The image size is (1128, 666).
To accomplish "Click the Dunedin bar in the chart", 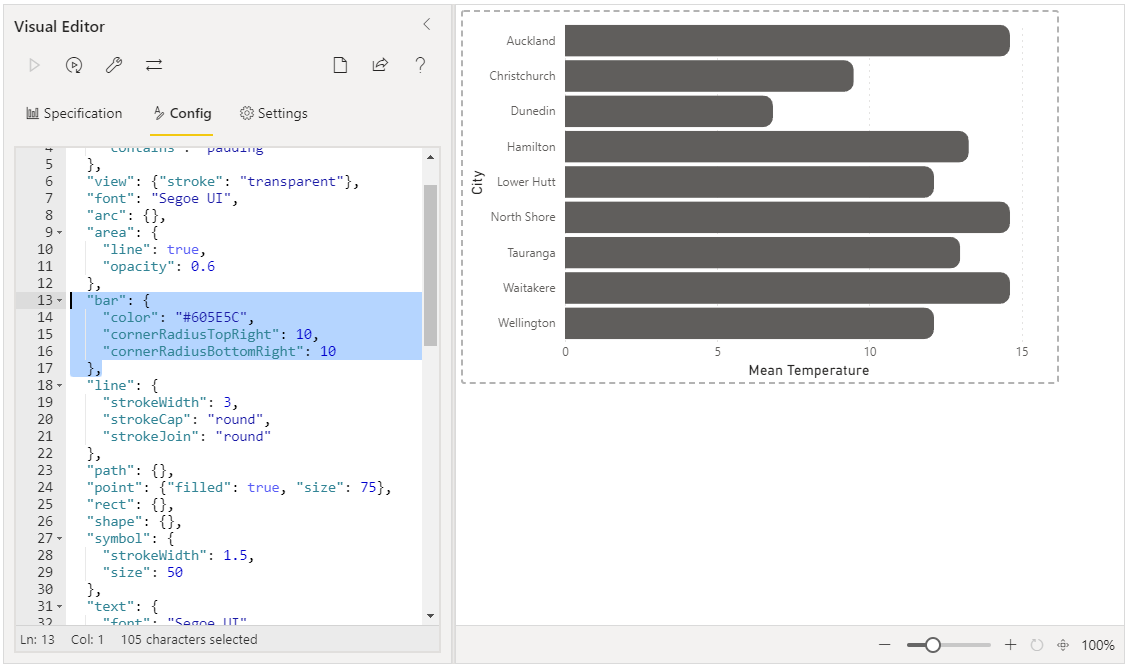I will pyautogui.click(x=668, y=111).
